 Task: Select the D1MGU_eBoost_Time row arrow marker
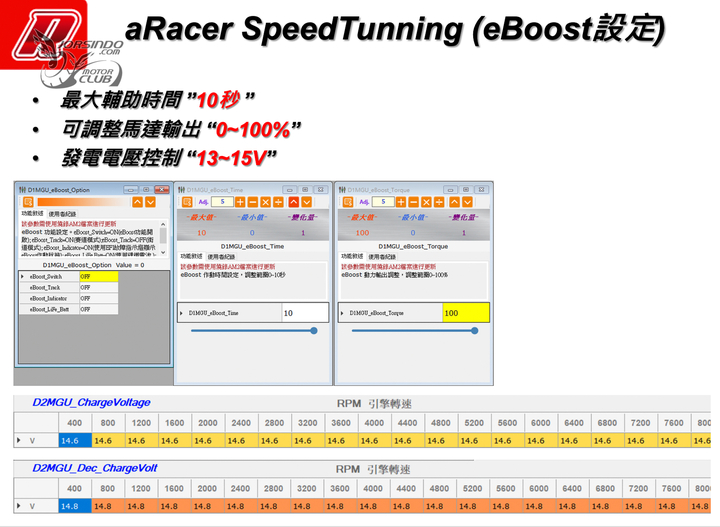coord(181,313)
